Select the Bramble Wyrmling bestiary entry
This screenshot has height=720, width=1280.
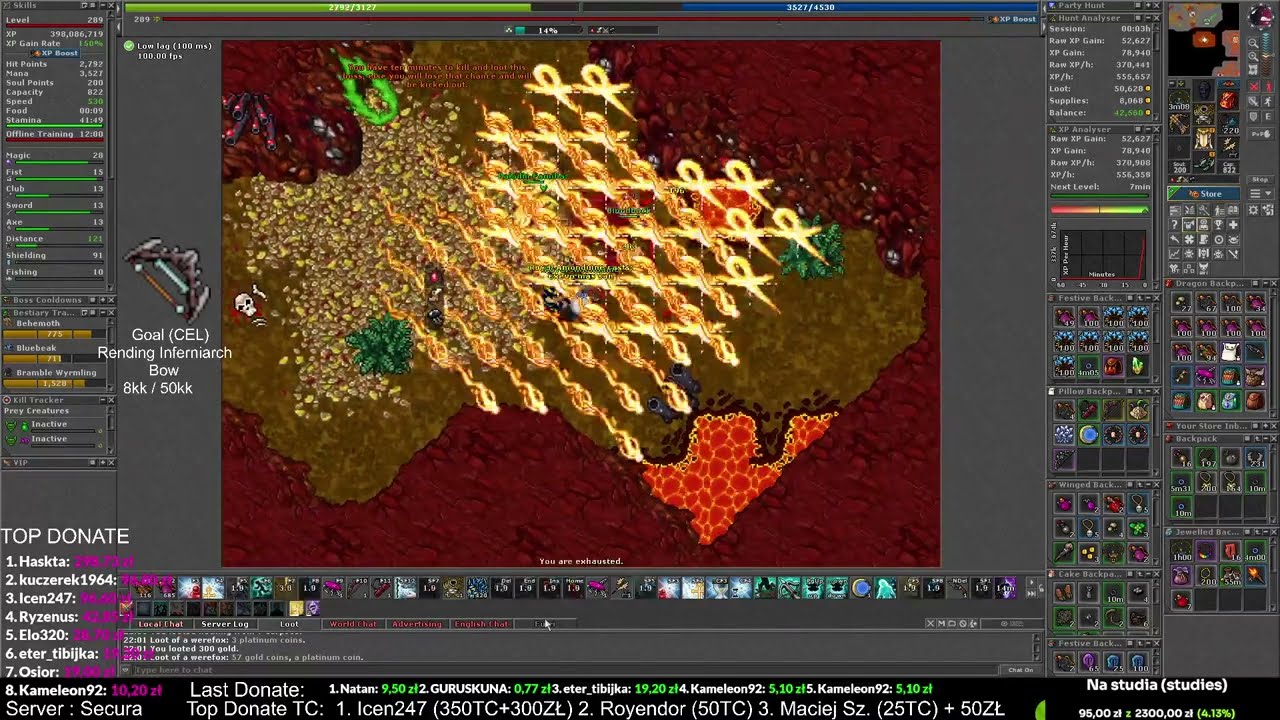[x=55, y=378]
